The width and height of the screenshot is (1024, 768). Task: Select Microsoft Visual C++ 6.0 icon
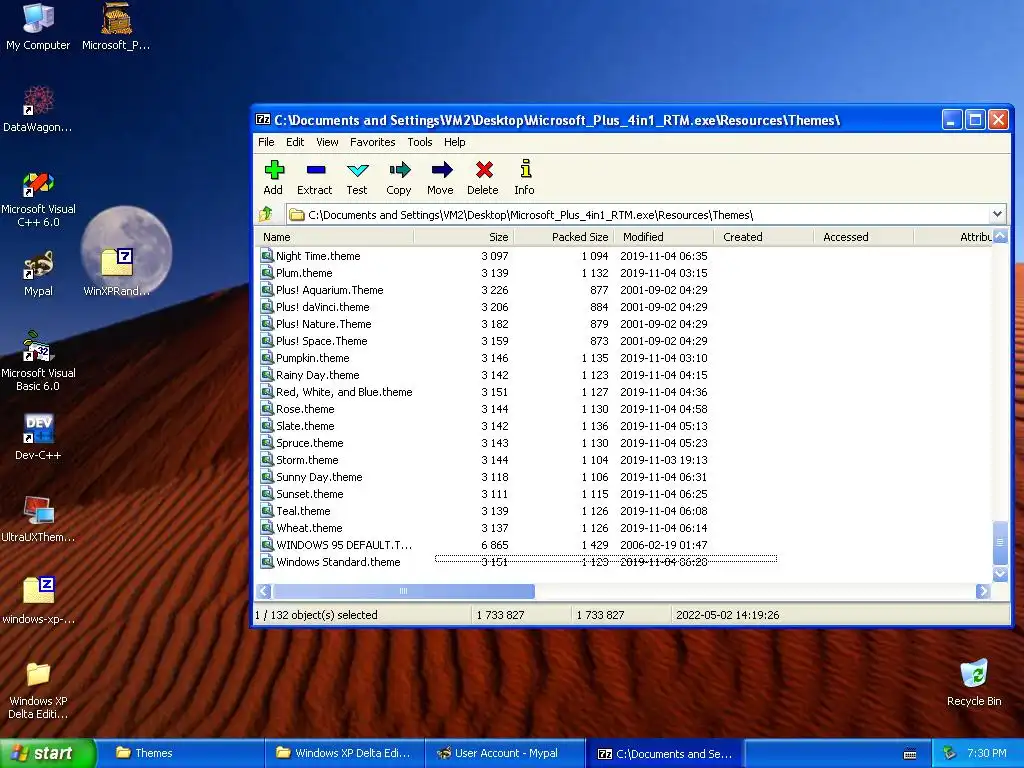(38, 199)
